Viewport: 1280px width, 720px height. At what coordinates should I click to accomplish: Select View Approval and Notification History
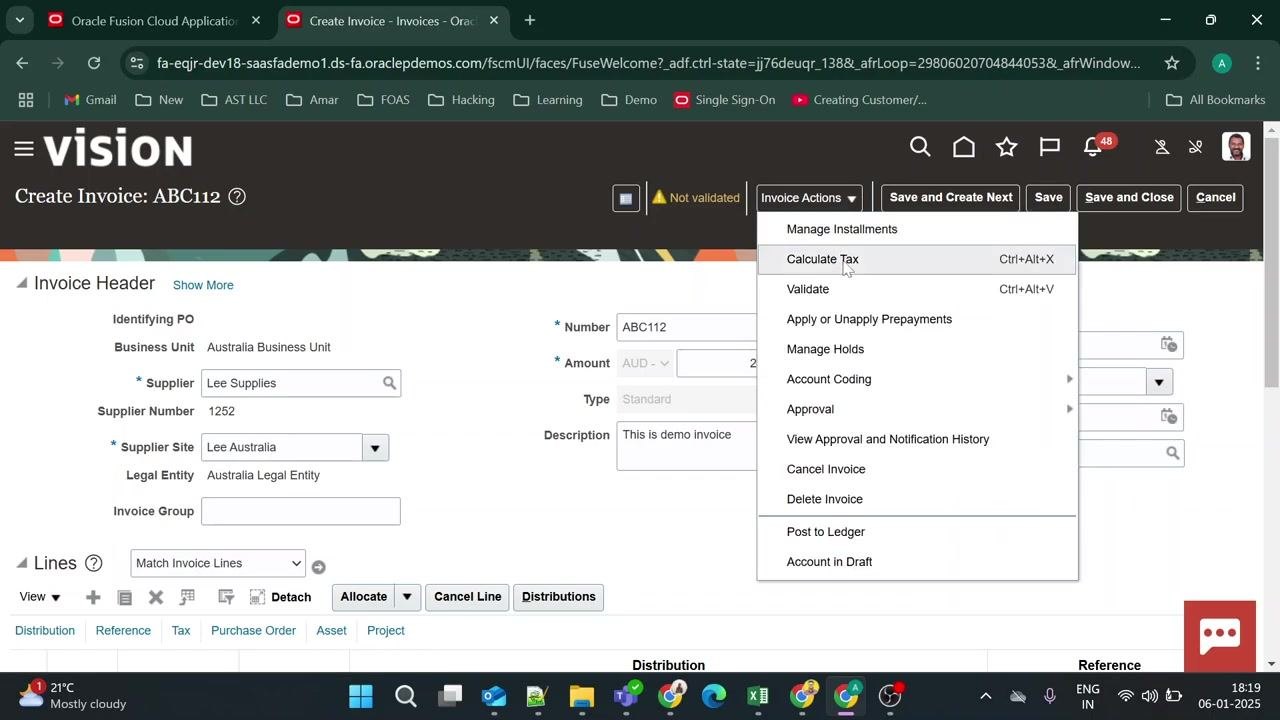point(917,439)
